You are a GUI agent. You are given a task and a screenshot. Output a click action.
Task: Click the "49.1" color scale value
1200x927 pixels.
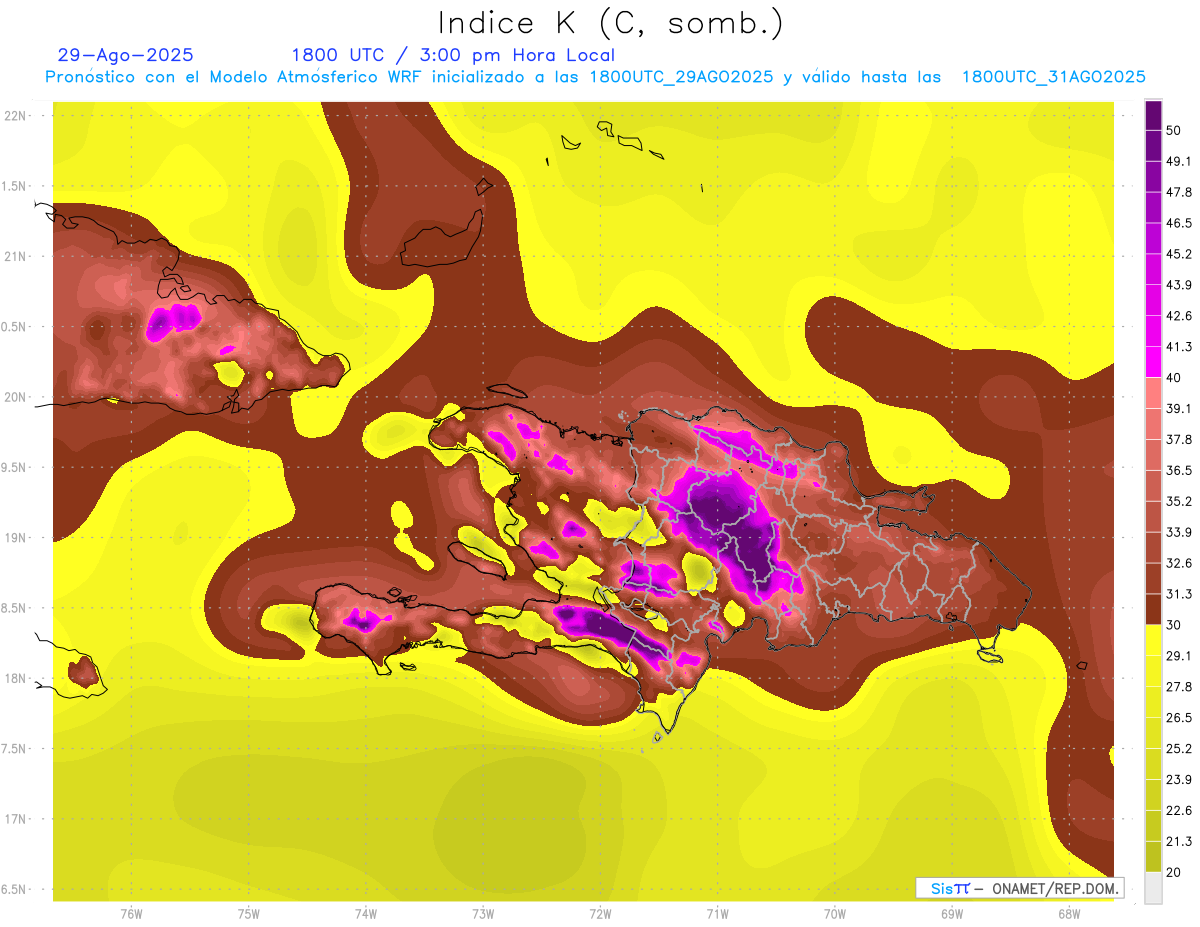1178,161
